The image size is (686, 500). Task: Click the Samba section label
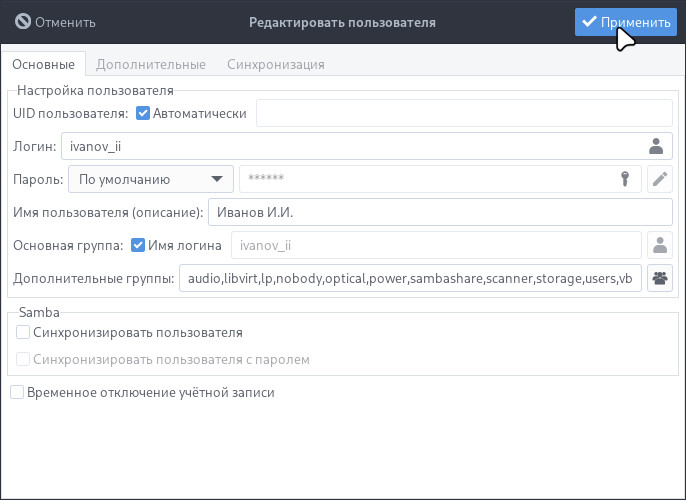pos(39,312)
